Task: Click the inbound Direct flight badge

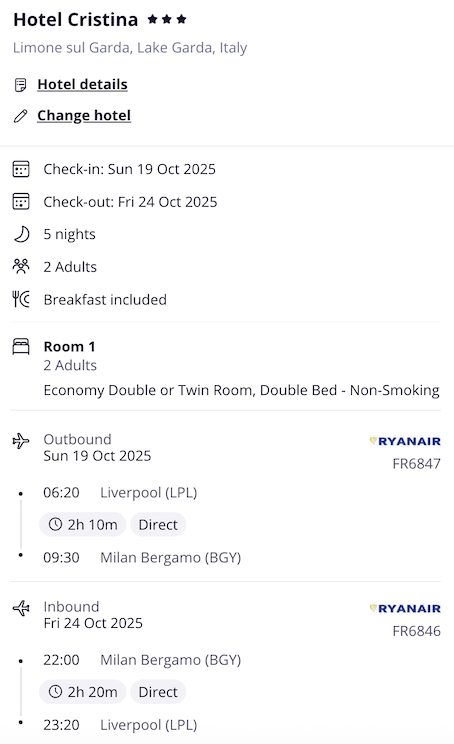Action: point(158,692)
